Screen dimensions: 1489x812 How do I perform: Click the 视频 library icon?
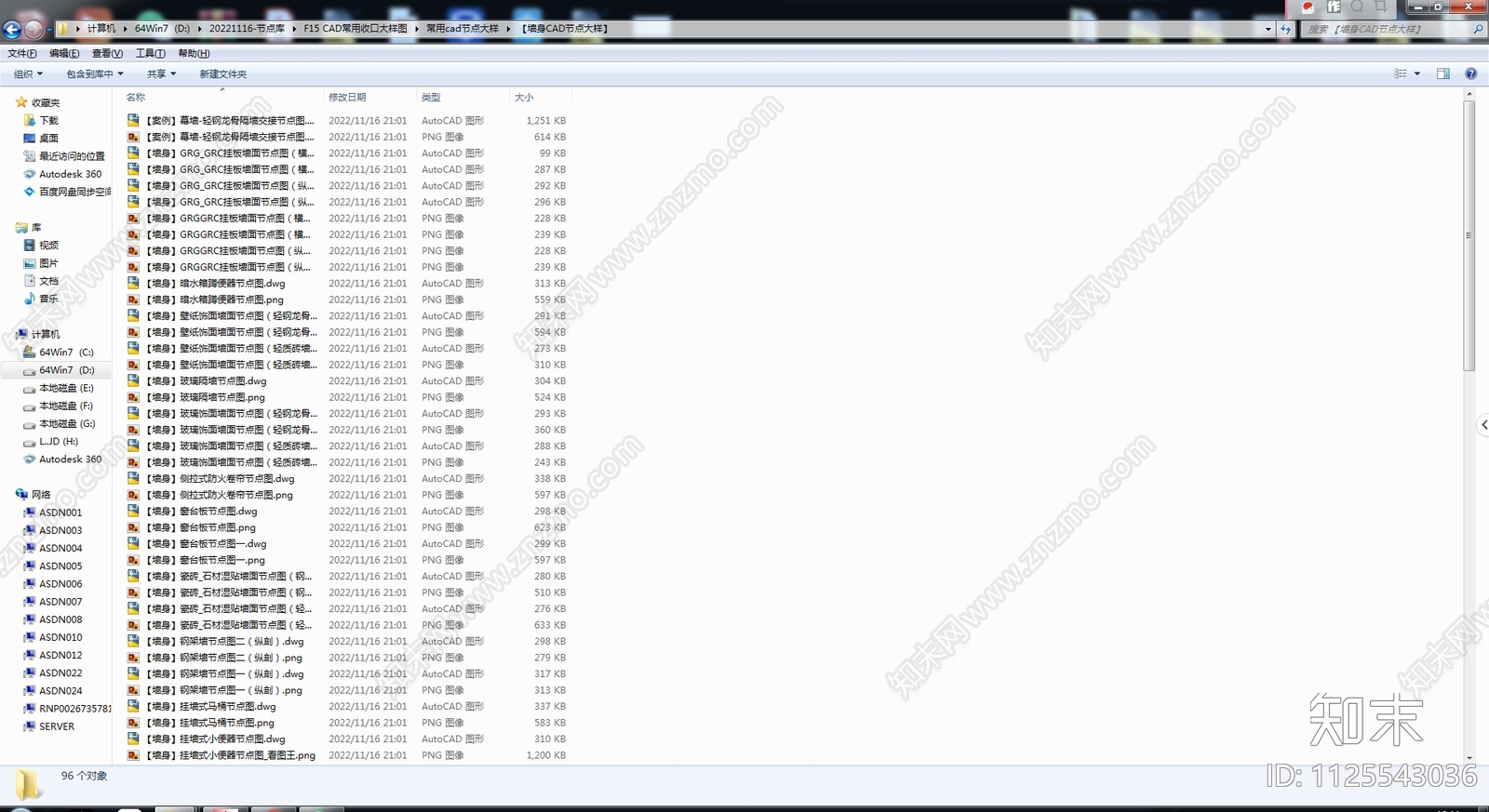(30, 245)
